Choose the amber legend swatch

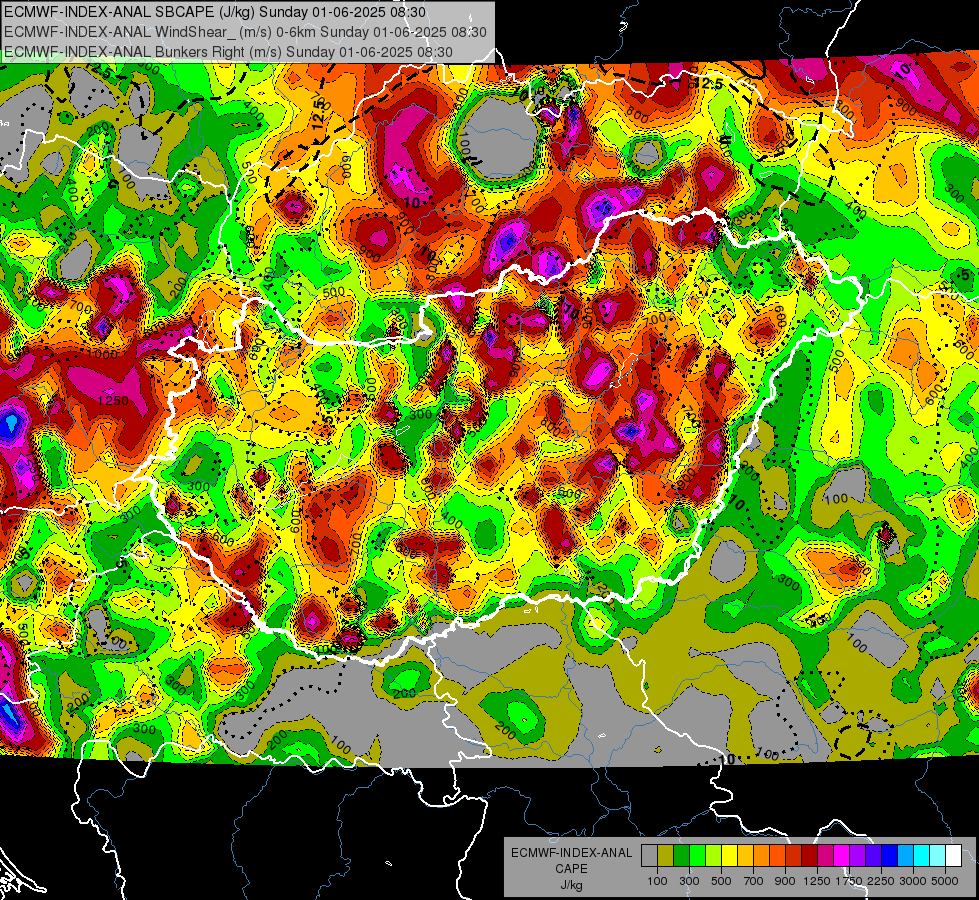[745, 855]
